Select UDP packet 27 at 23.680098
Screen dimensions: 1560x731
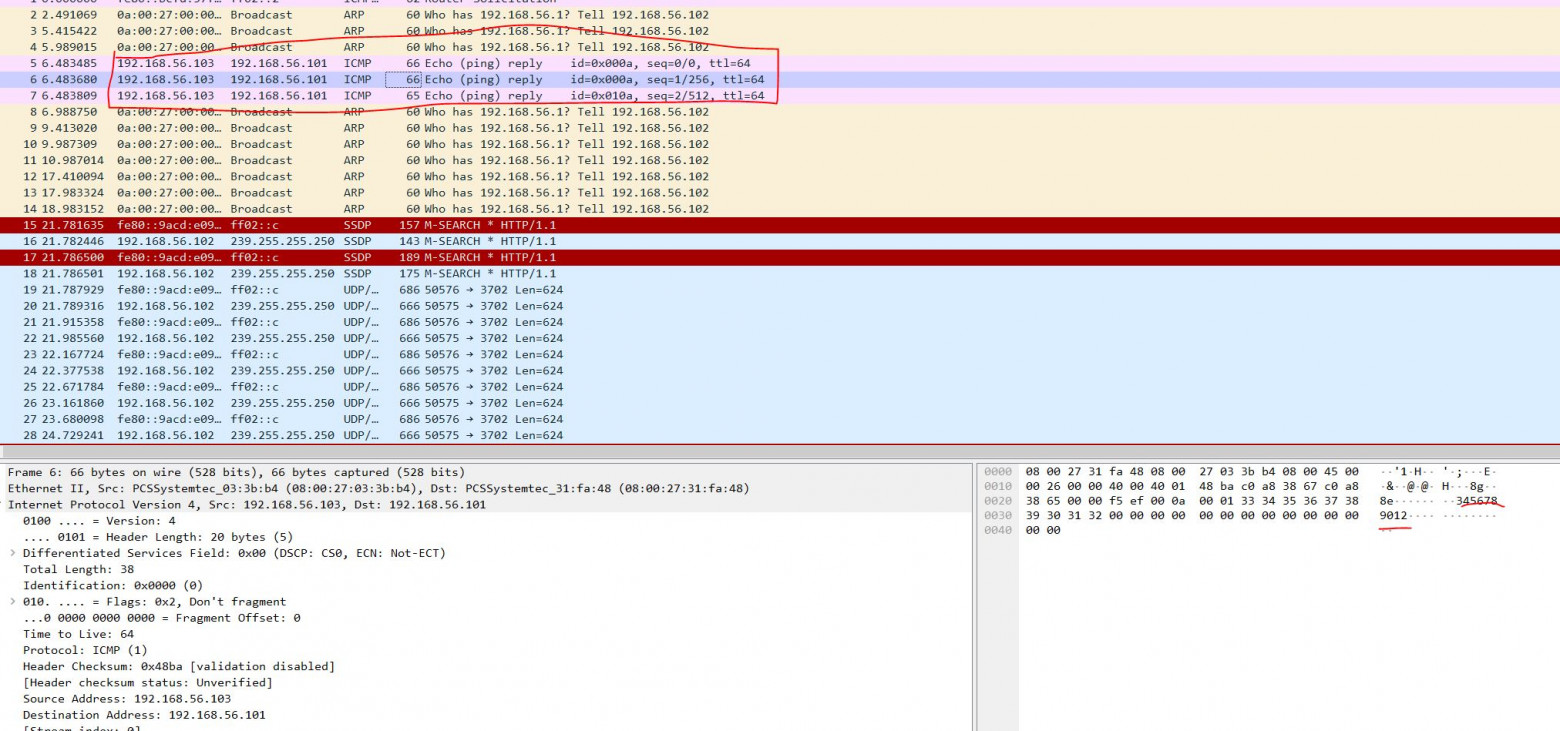[x=780, y=419]
